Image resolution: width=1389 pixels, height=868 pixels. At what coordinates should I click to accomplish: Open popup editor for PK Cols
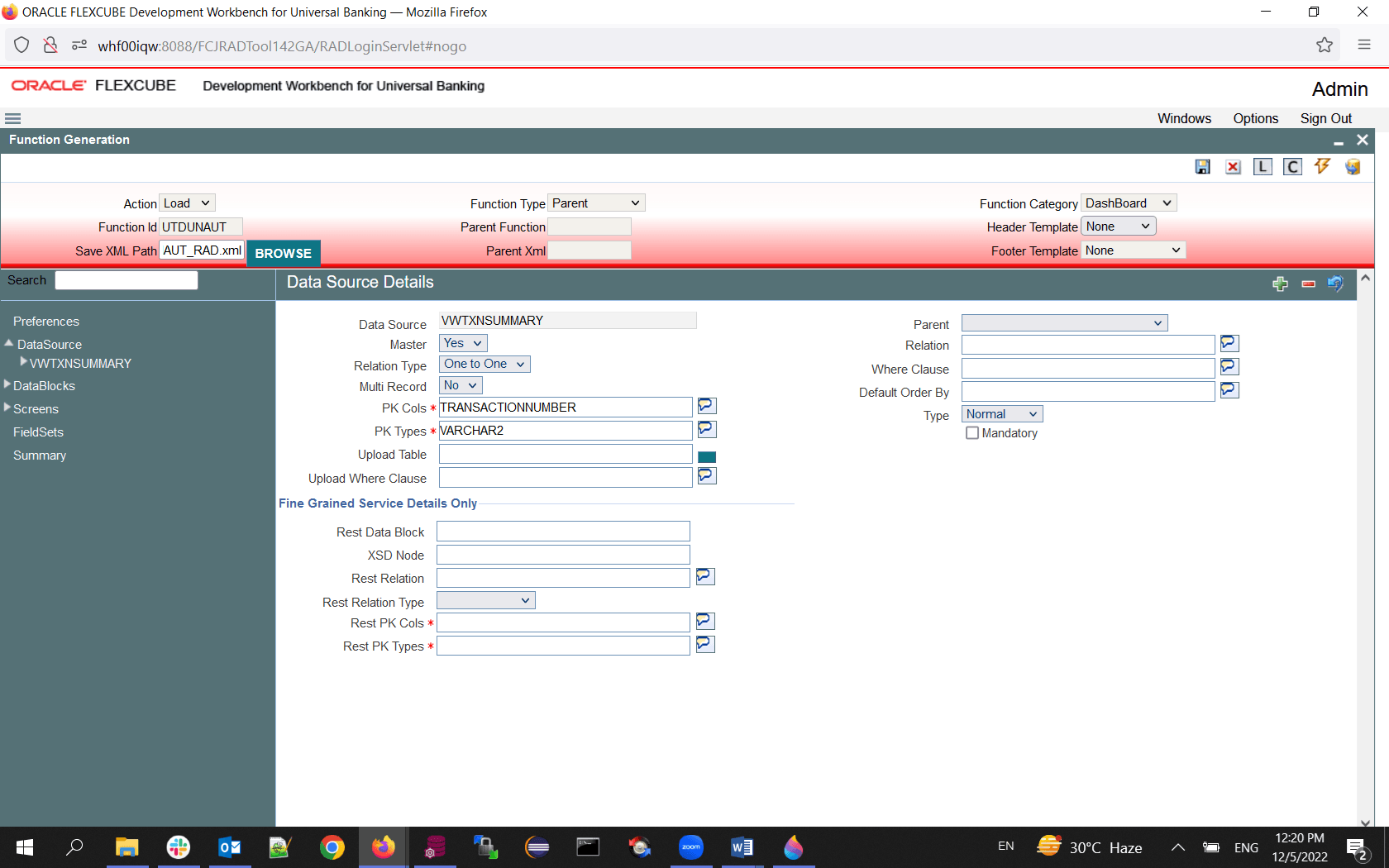tap(706, 406)
